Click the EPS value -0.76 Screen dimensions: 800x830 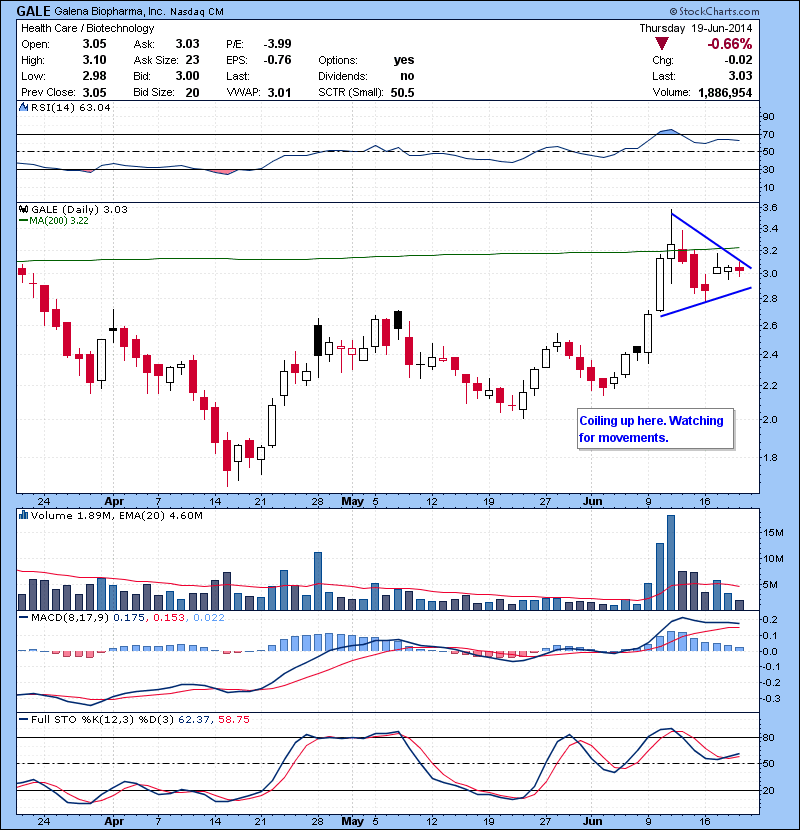(277, 60)
